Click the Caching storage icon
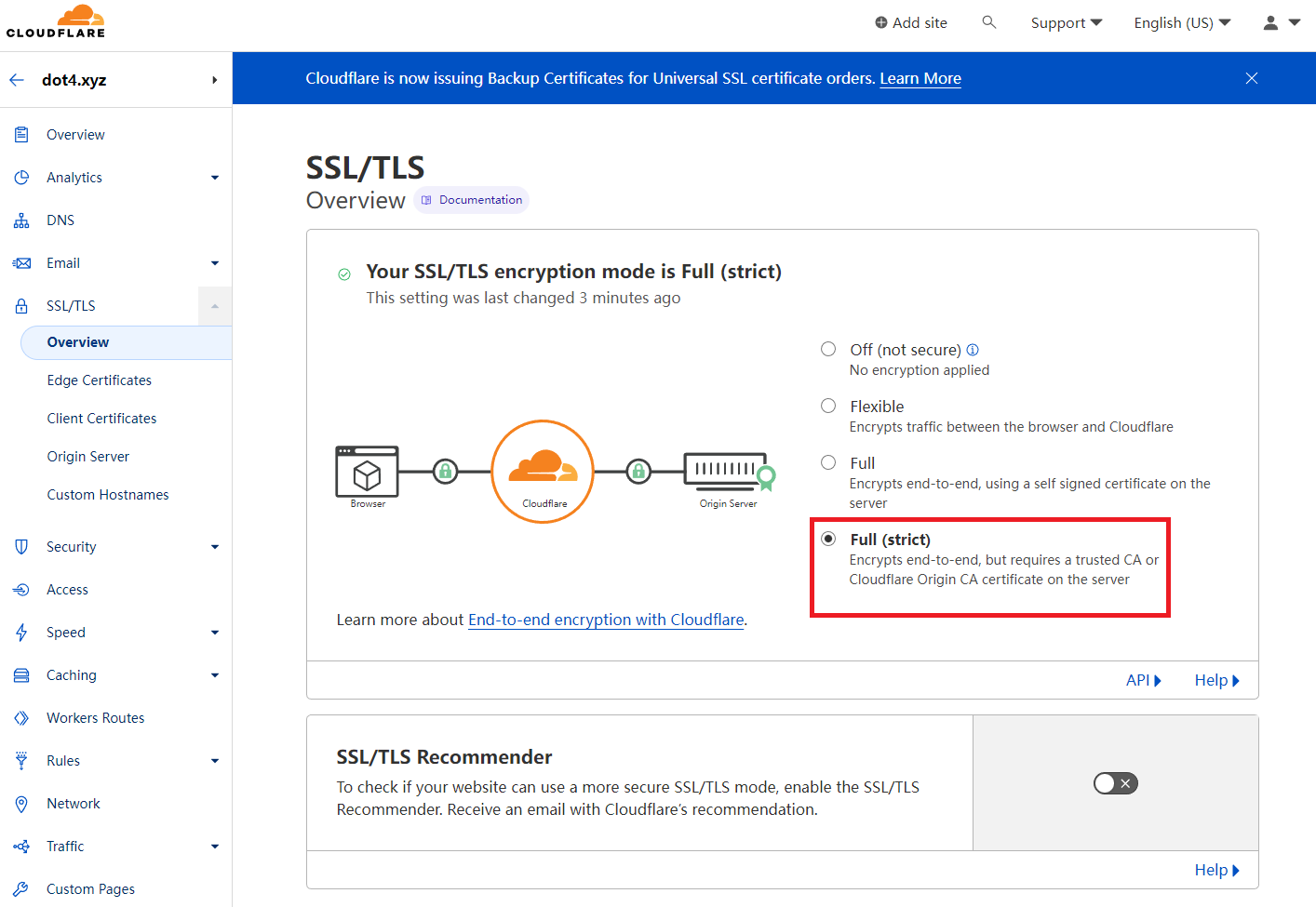This screenshot has height=907, width=1316. pyautogui.click(x=21, y=675)
